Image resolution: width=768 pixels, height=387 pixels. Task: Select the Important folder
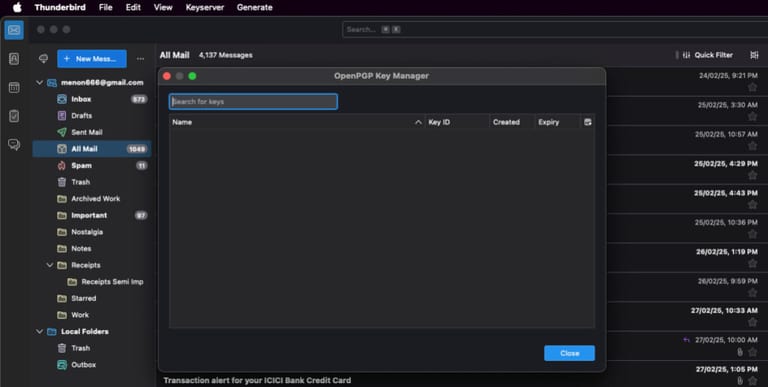[x=92, y=216]
